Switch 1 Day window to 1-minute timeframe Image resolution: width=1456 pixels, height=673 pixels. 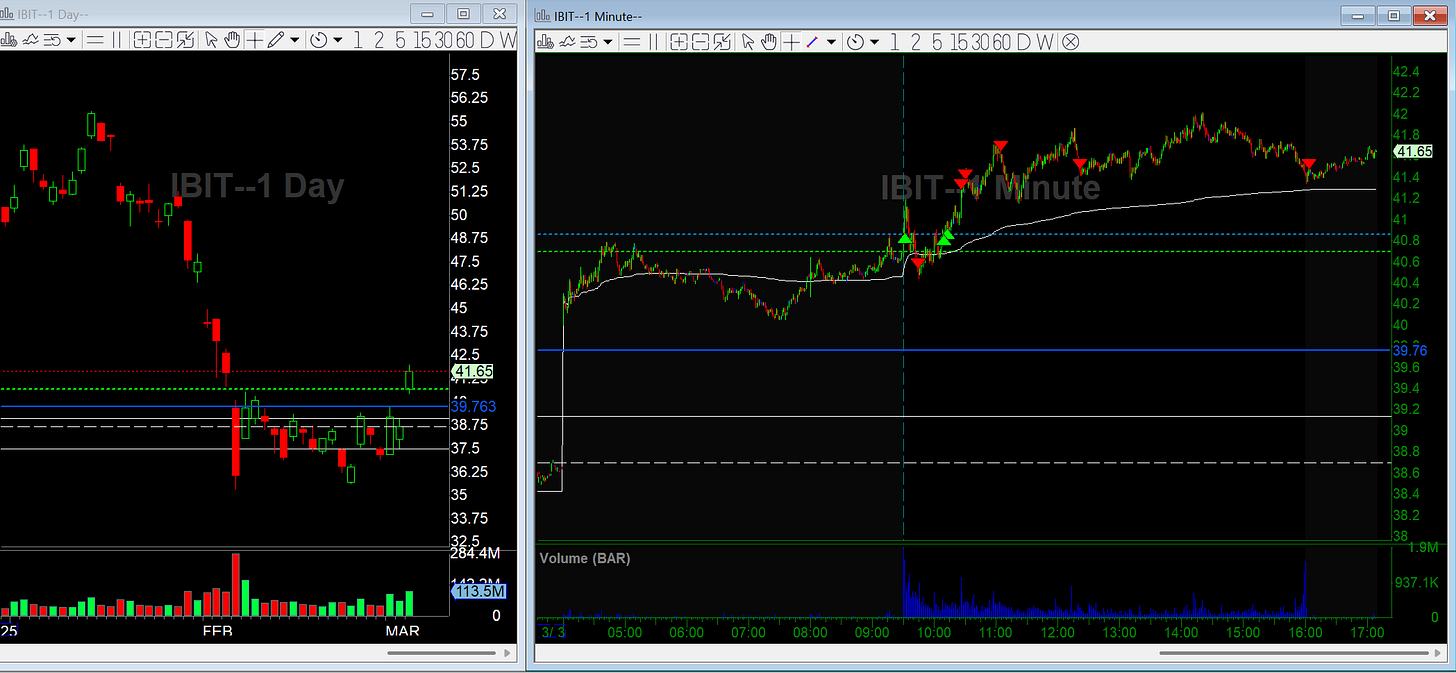[358, 40]
